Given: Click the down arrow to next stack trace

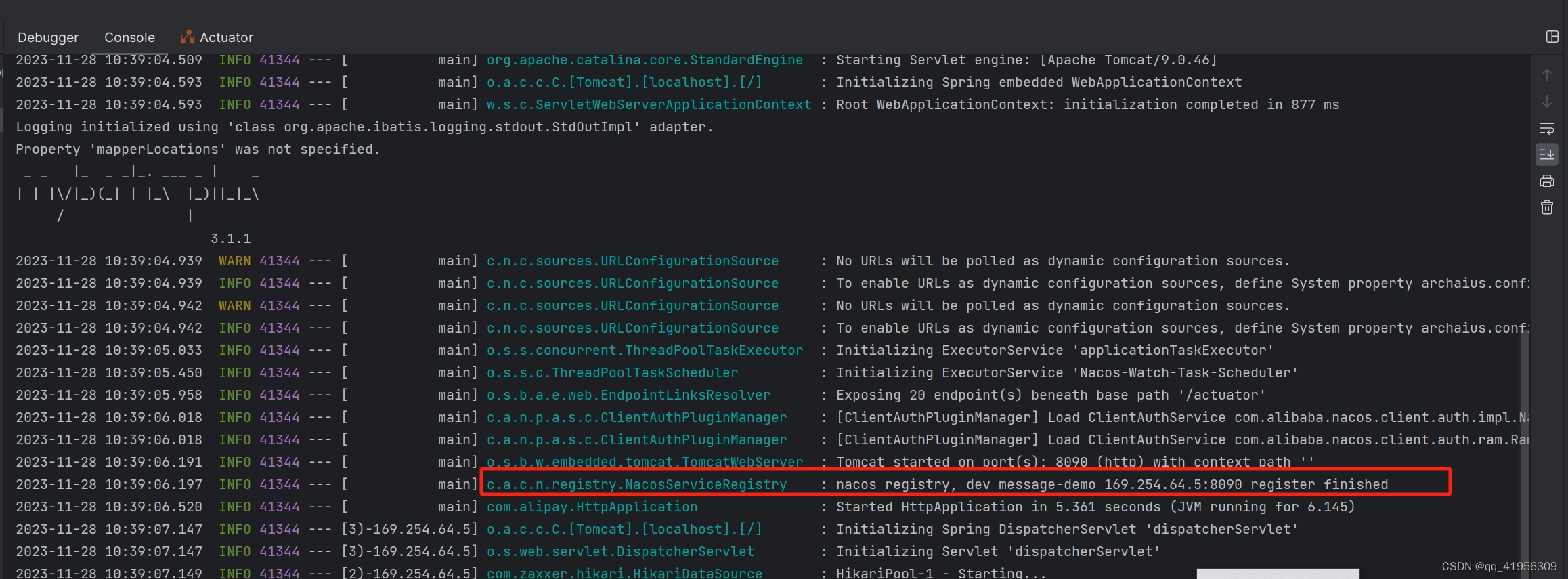Looking at the screenshot, I should coord(1547,102).
